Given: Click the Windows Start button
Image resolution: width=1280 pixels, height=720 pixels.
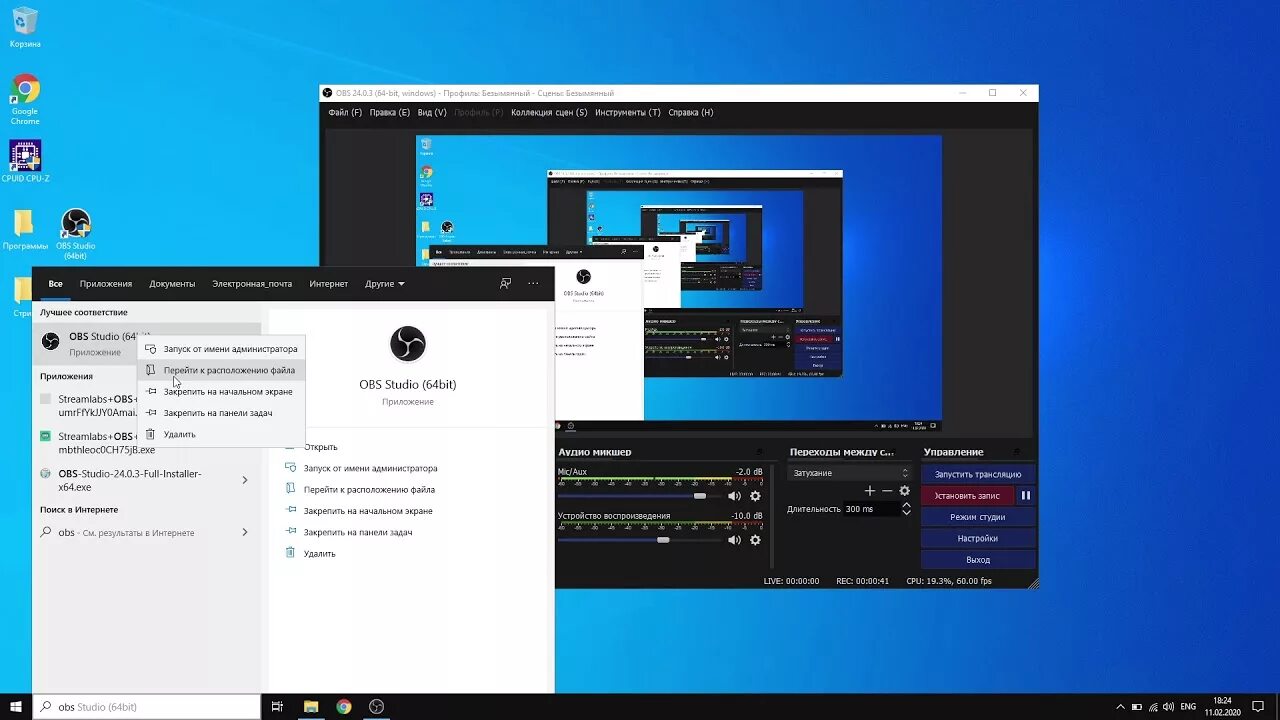Looking at the screenshot, I should 16,707.
